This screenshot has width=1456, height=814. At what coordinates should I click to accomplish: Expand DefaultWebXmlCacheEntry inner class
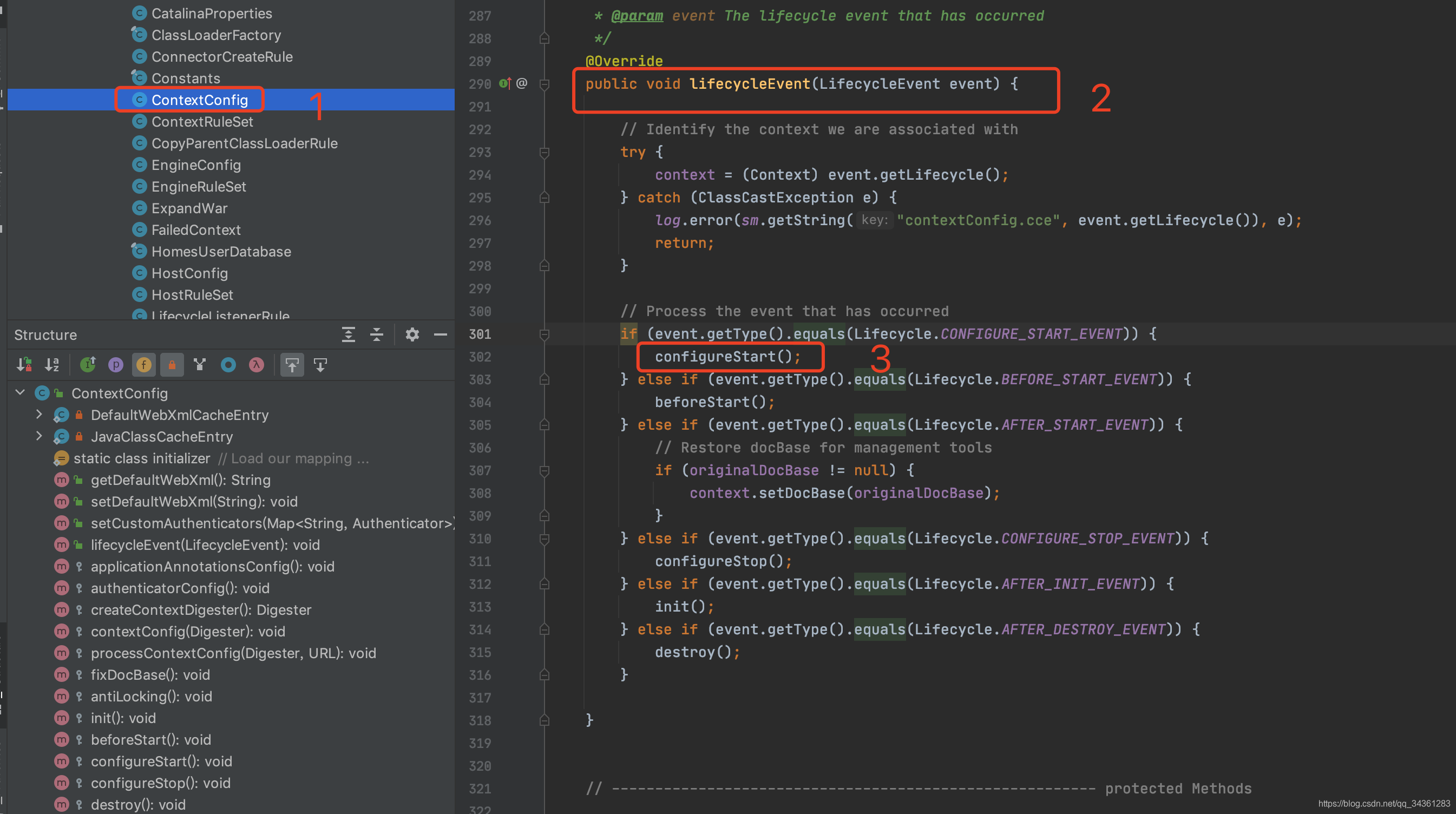(39, 415)
